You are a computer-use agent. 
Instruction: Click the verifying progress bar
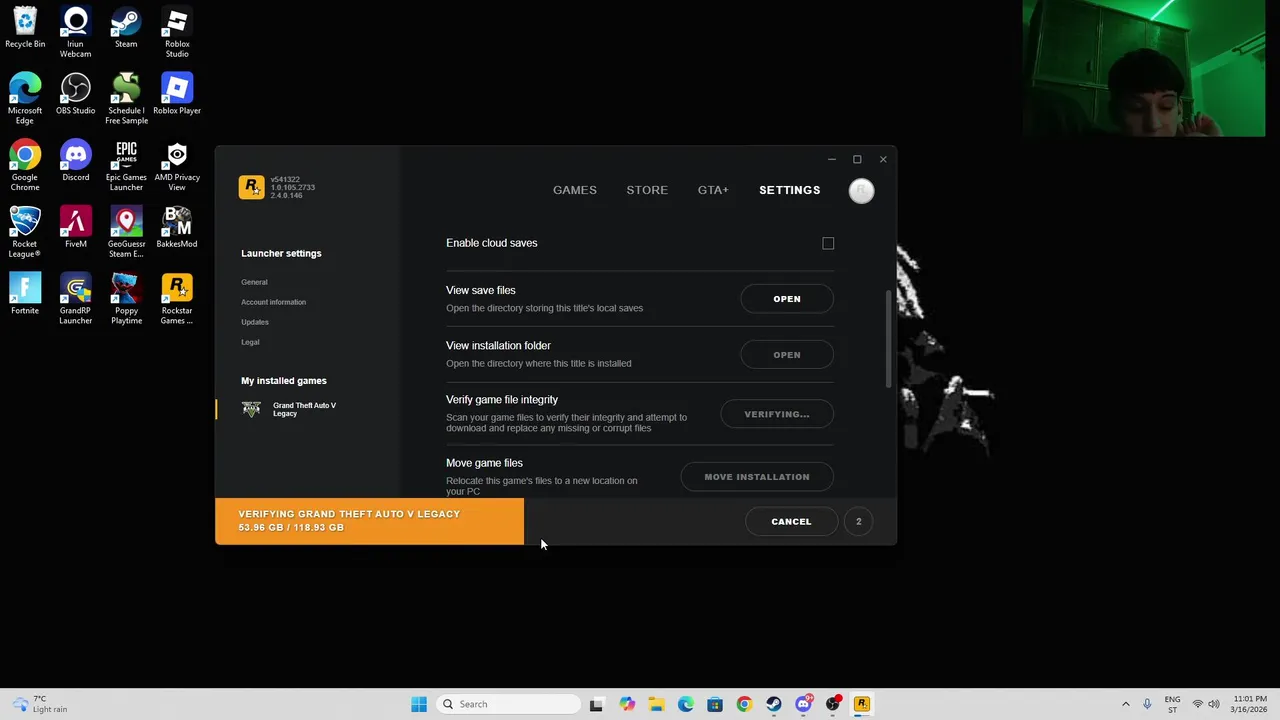[369, 521]
